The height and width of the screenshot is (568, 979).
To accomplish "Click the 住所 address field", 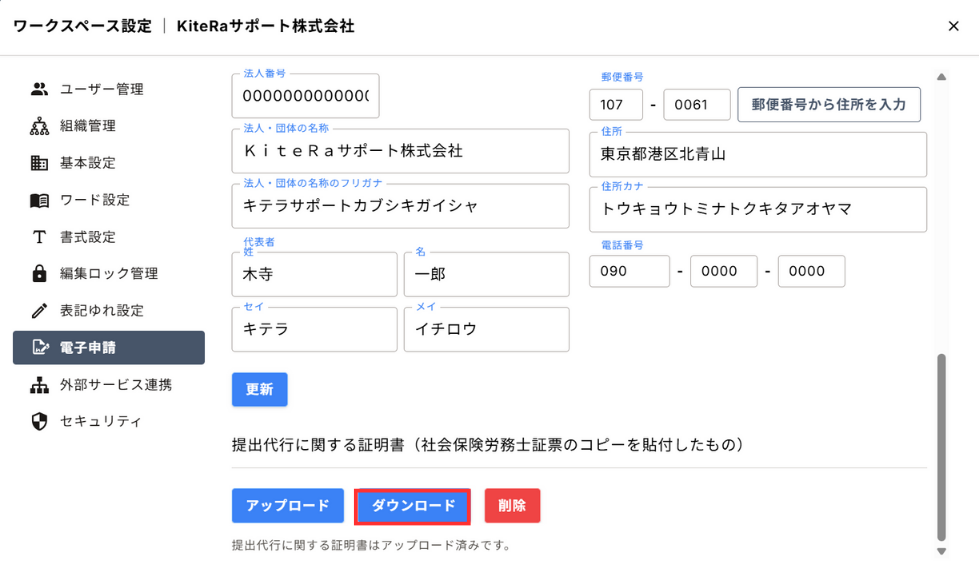I will point(758,155).
